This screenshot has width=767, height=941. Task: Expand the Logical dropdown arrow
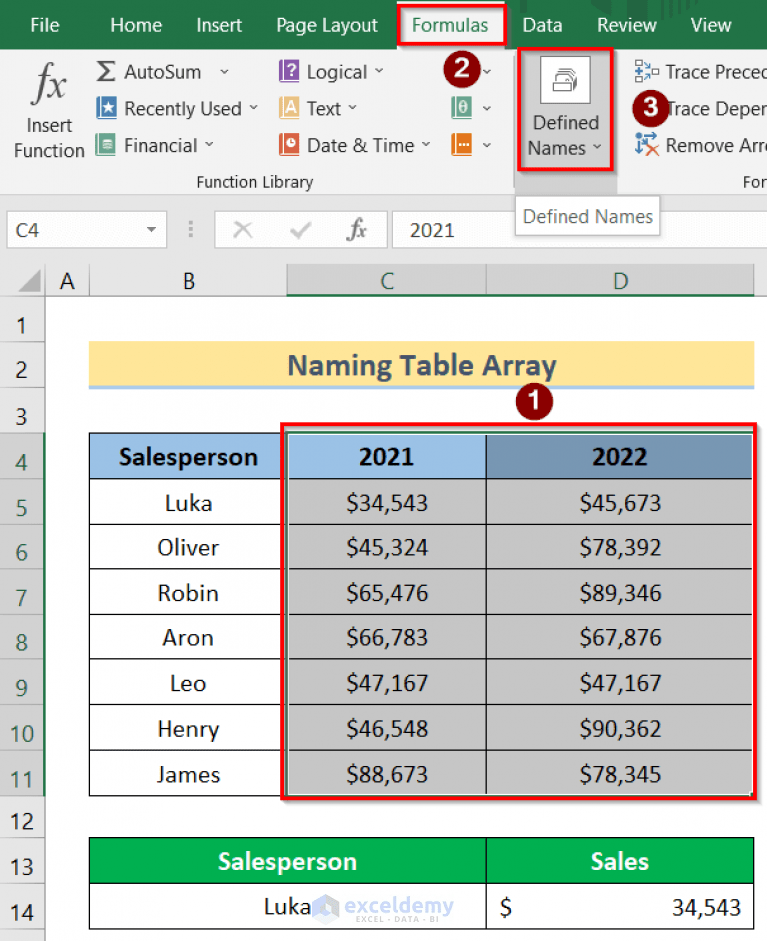(379, 71)
